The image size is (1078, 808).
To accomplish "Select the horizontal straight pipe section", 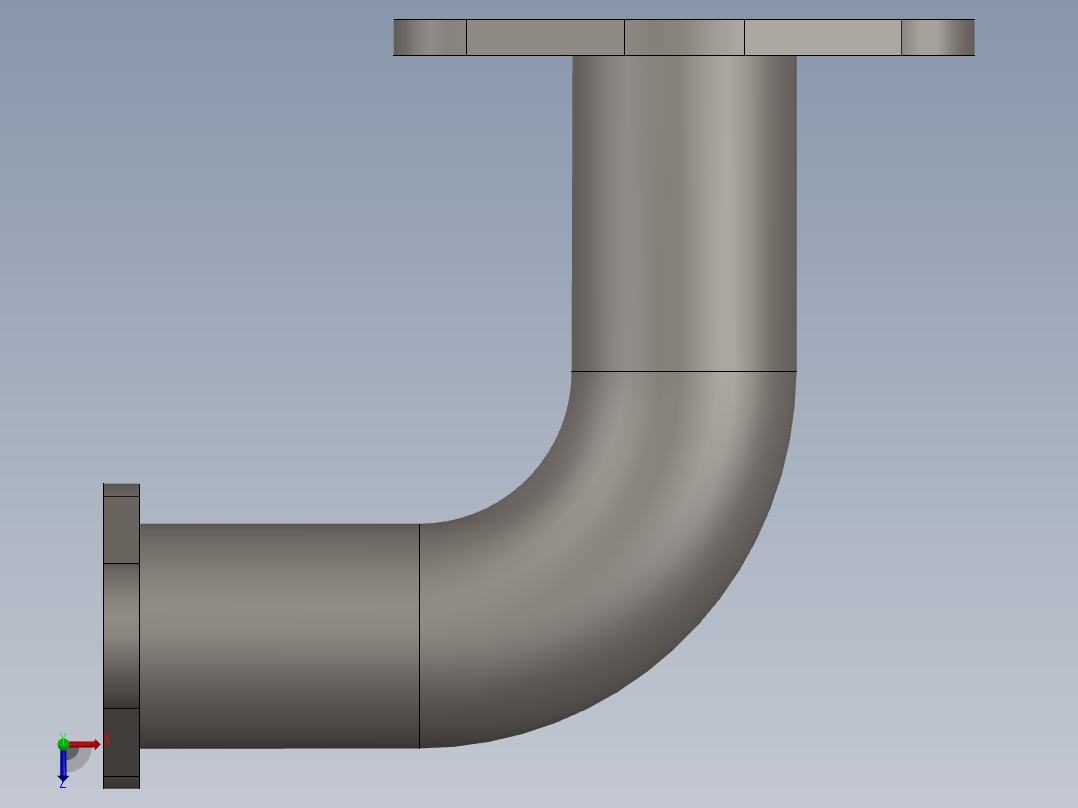I will click(x=279, y=636).
